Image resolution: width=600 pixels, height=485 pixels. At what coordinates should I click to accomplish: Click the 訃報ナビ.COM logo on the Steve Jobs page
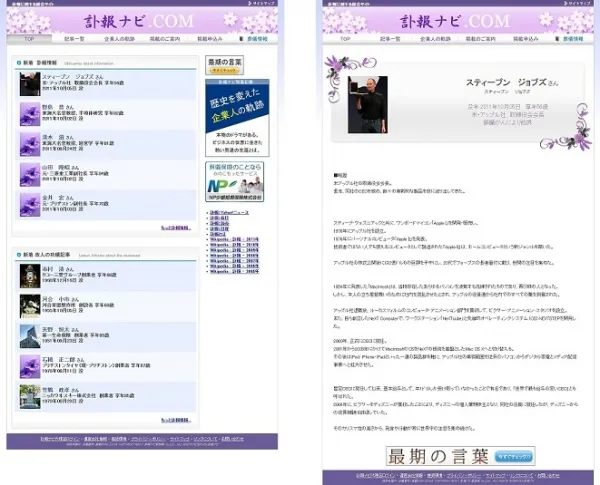(455, 21)
